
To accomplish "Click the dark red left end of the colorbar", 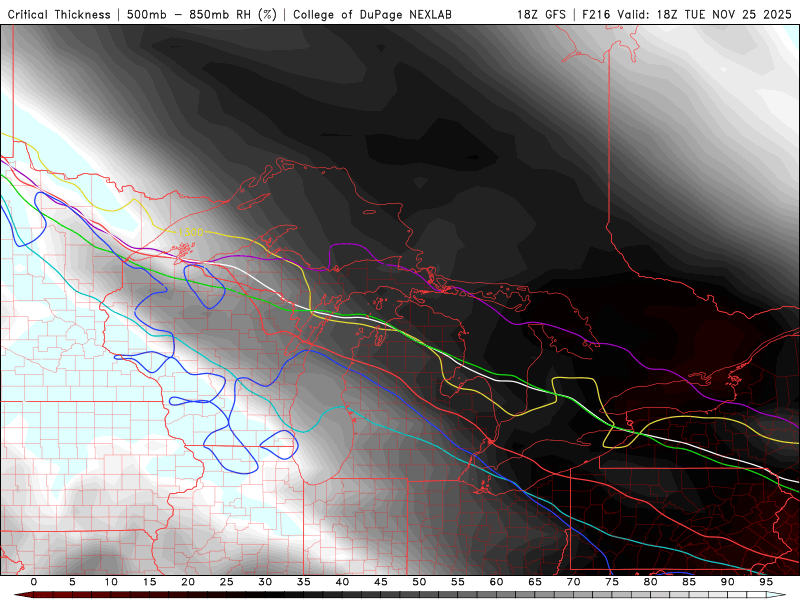I will [23, 595].
